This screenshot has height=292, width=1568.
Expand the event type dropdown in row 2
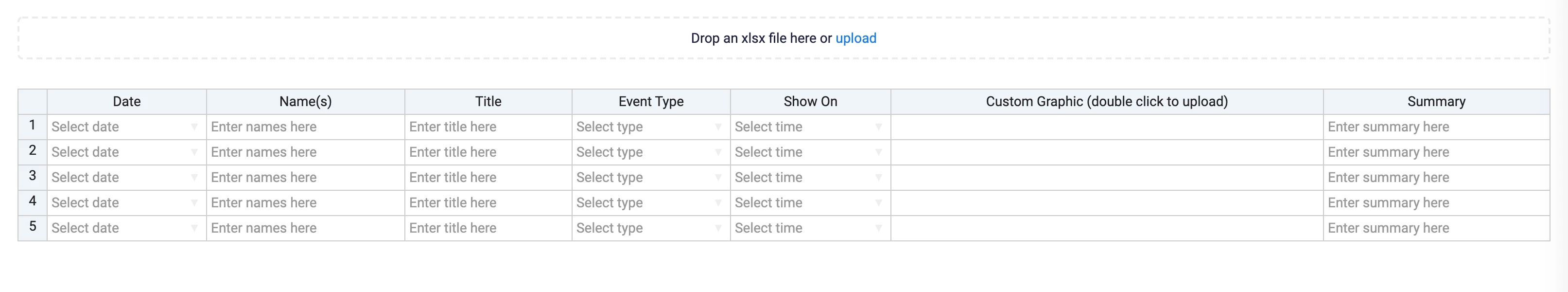click(717, 152)
